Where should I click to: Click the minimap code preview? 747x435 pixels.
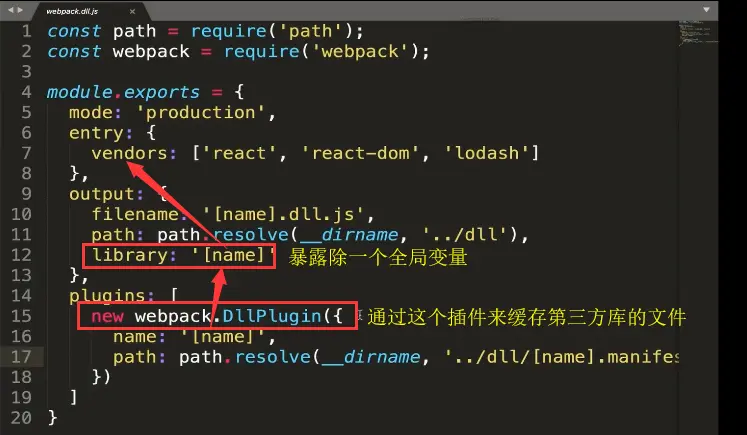[x=698, y=32]
